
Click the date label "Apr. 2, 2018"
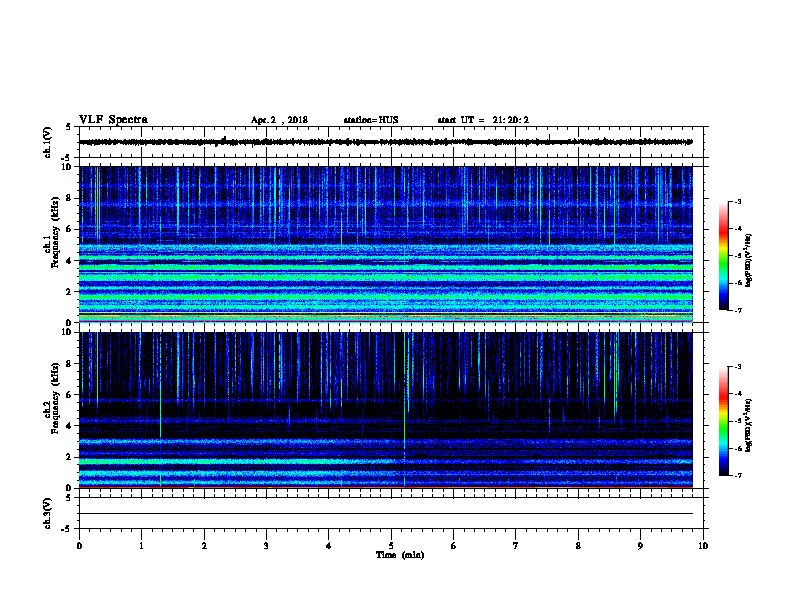(279, 120)
